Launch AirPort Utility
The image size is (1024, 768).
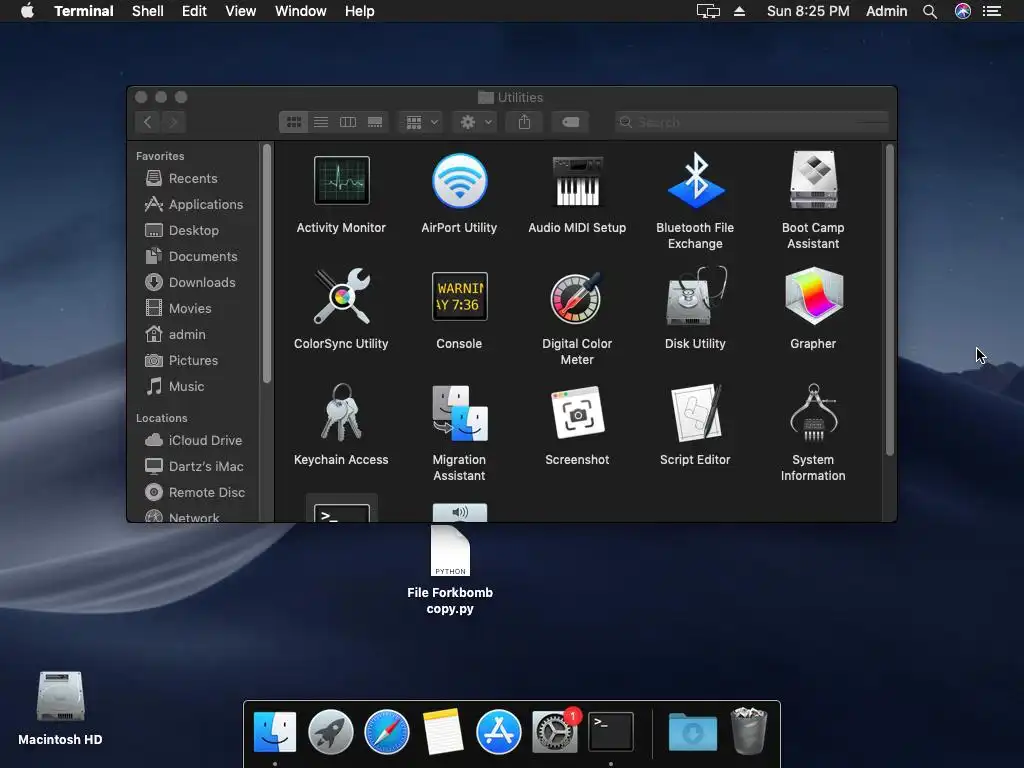click(459, 181)
